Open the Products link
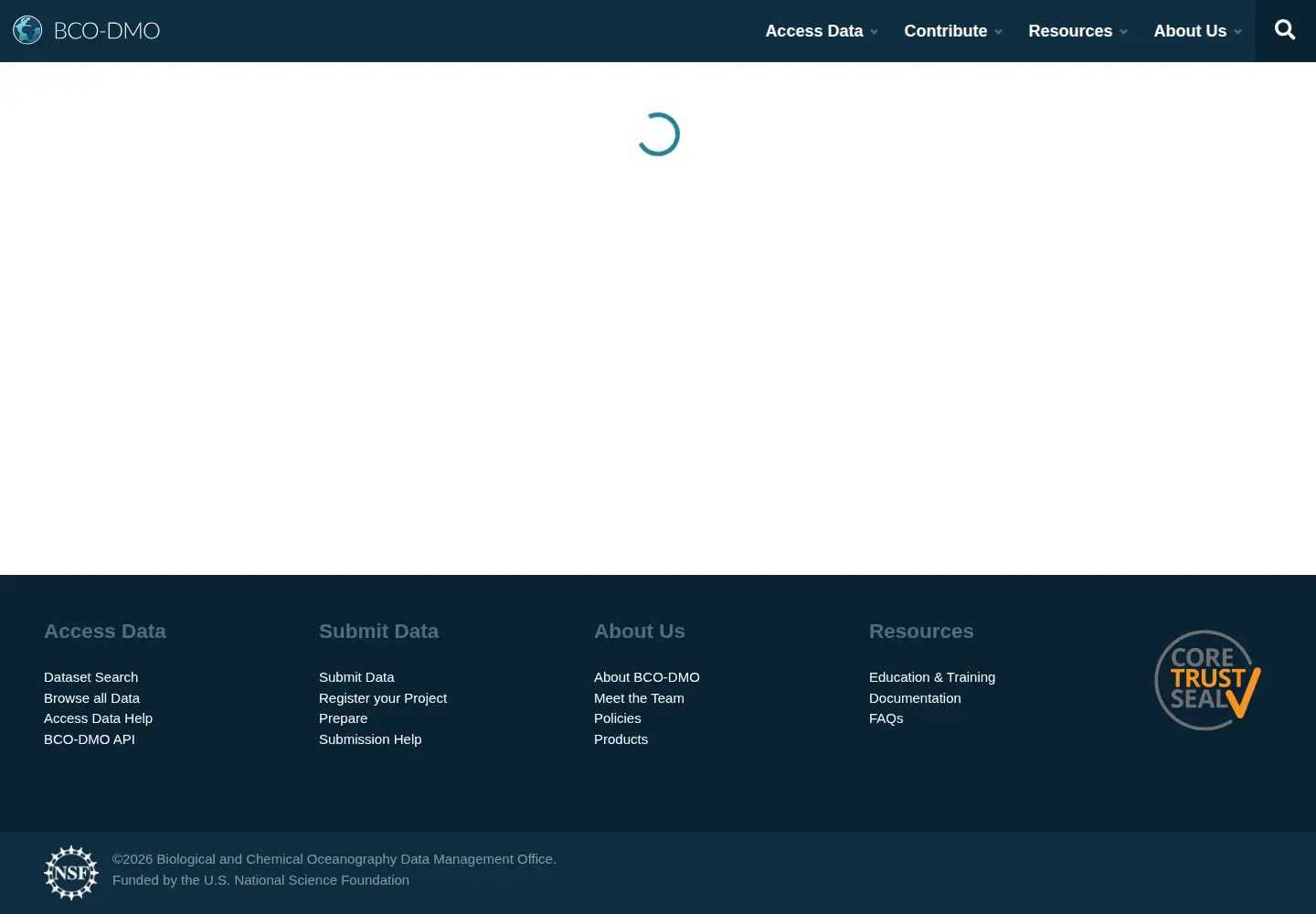The height and width of the screenshot is (914, 1316). [x=621, y=739]
